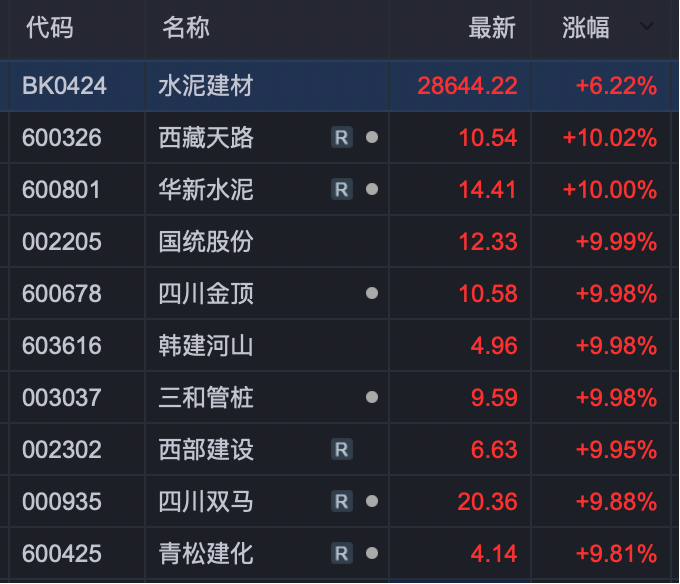Click the gray dot on 四川双马 row

click(x=372, y=501)
